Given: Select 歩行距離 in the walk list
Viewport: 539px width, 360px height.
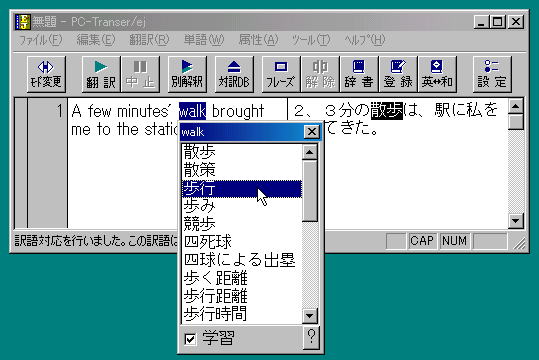Looking at the screenshot, I should 242,296.
